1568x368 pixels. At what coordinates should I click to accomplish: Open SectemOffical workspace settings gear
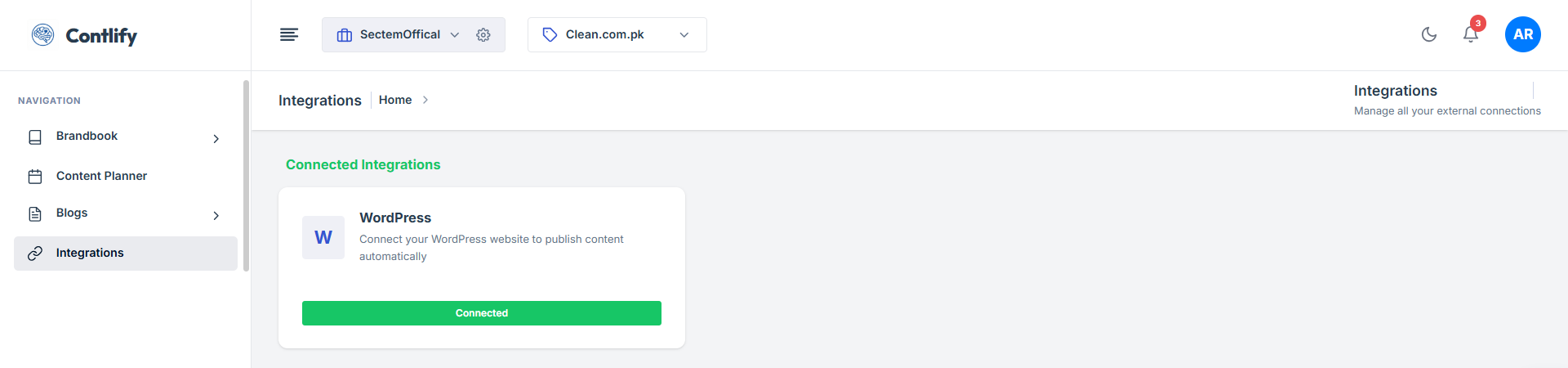click(483, 35)
